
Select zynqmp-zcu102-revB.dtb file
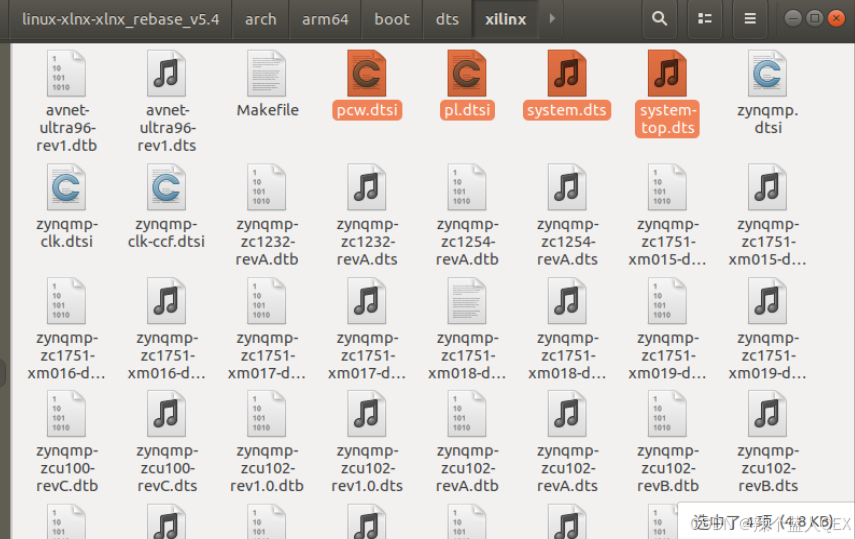(x=667, y=442)
